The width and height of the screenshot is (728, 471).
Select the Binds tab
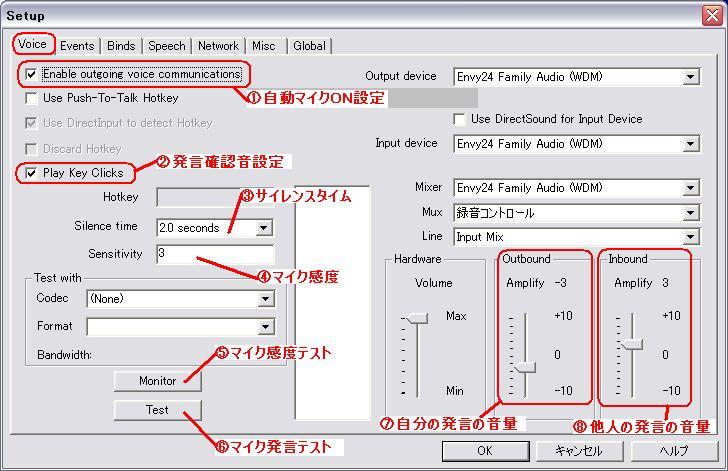(x=121, y=46)
